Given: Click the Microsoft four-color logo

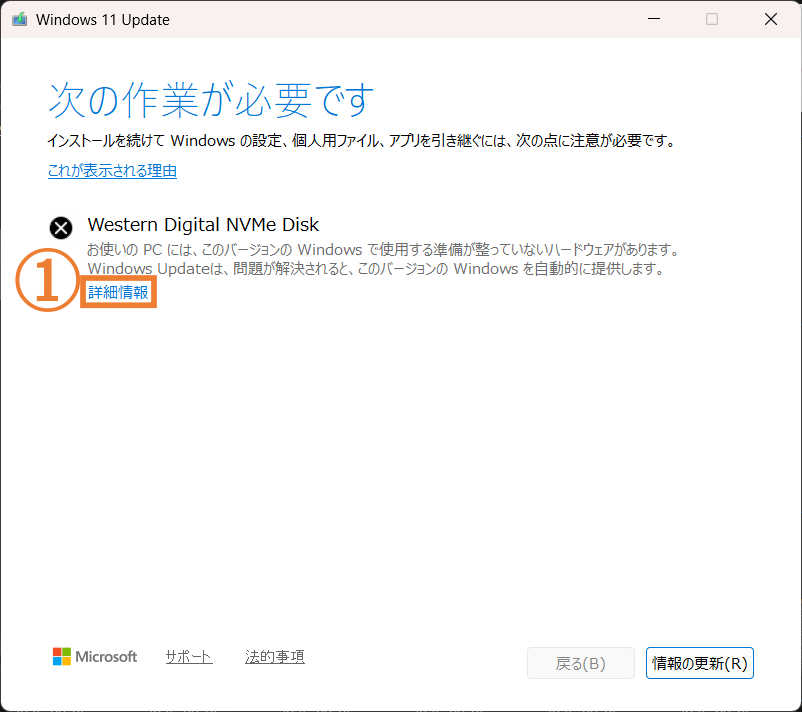Looking at the screenshot, I should point(62,657).
